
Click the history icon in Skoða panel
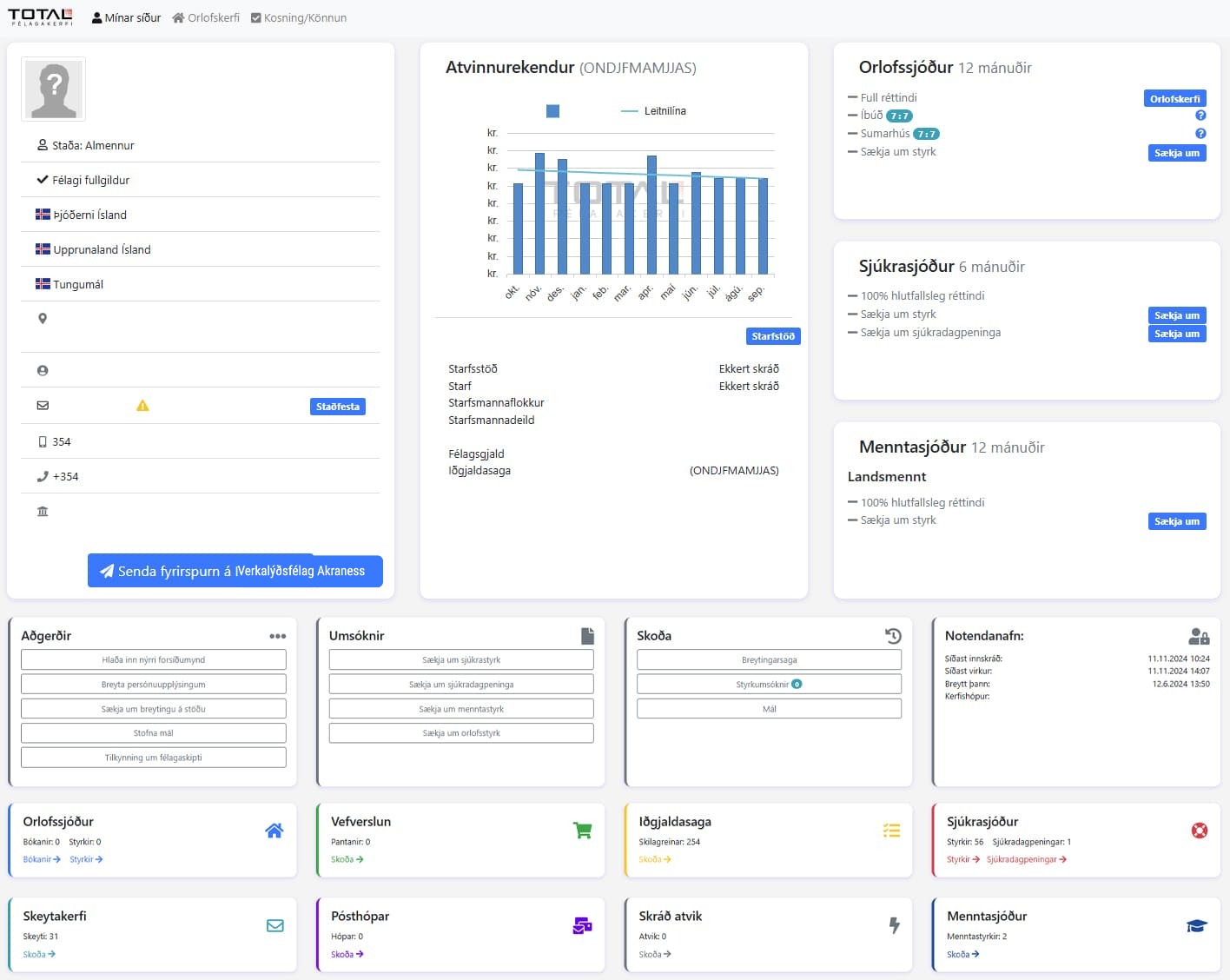click(x=893, y=636)
